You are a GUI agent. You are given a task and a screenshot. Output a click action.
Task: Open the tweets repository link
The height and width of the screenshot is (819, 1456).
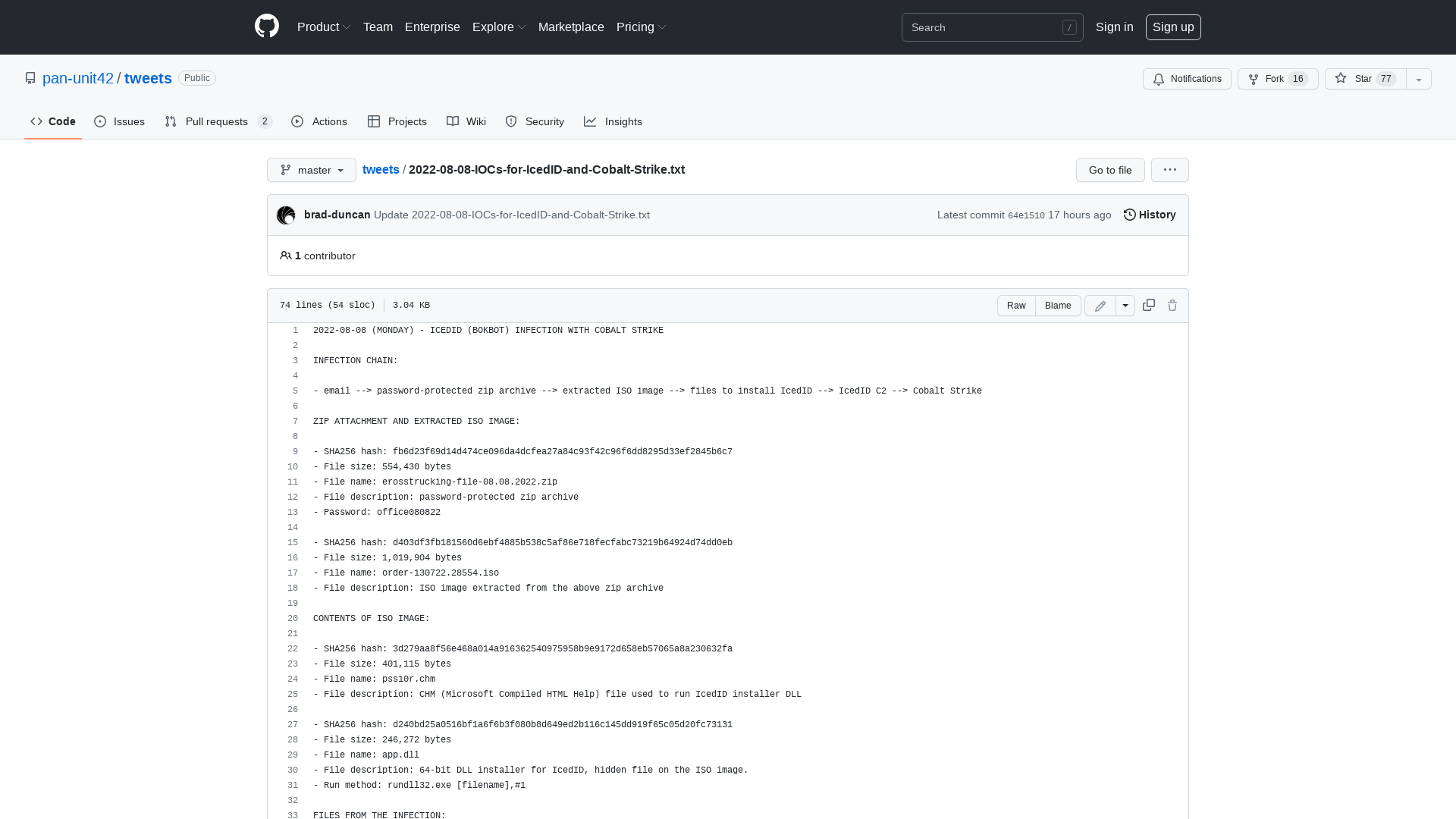(148, 78)
